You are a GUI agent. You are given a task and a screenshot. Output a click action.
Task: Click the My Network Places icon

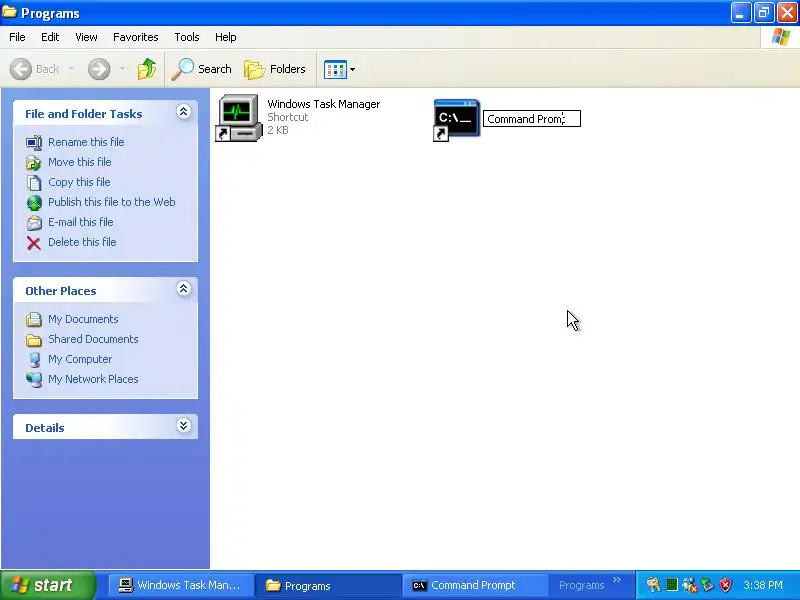[x=34, y=379]
